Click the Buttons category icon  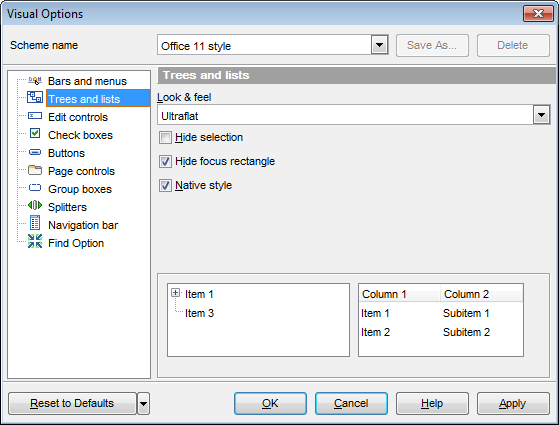click(35, 153)
